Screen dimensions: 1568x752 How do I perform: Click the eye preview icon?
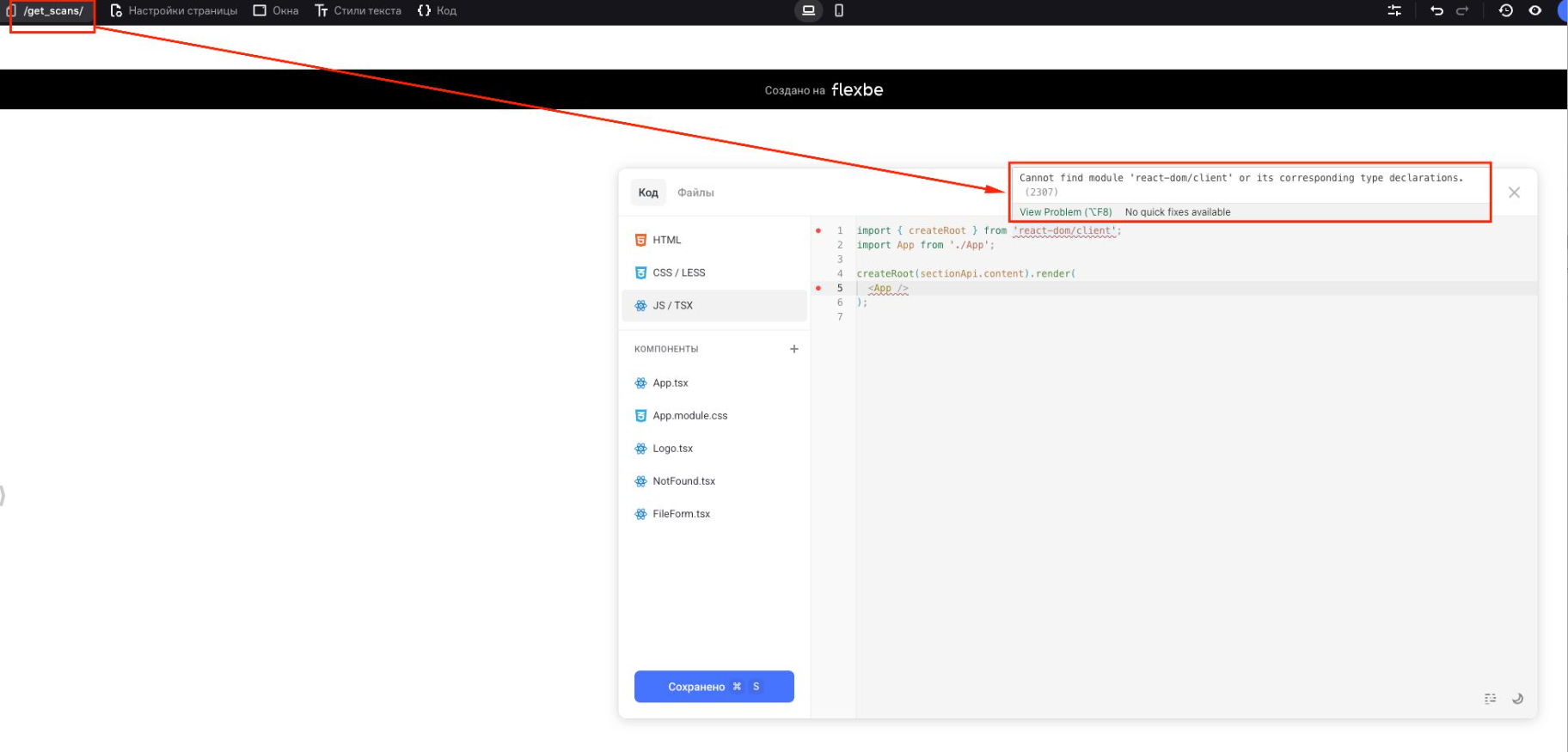(1535, 11)
